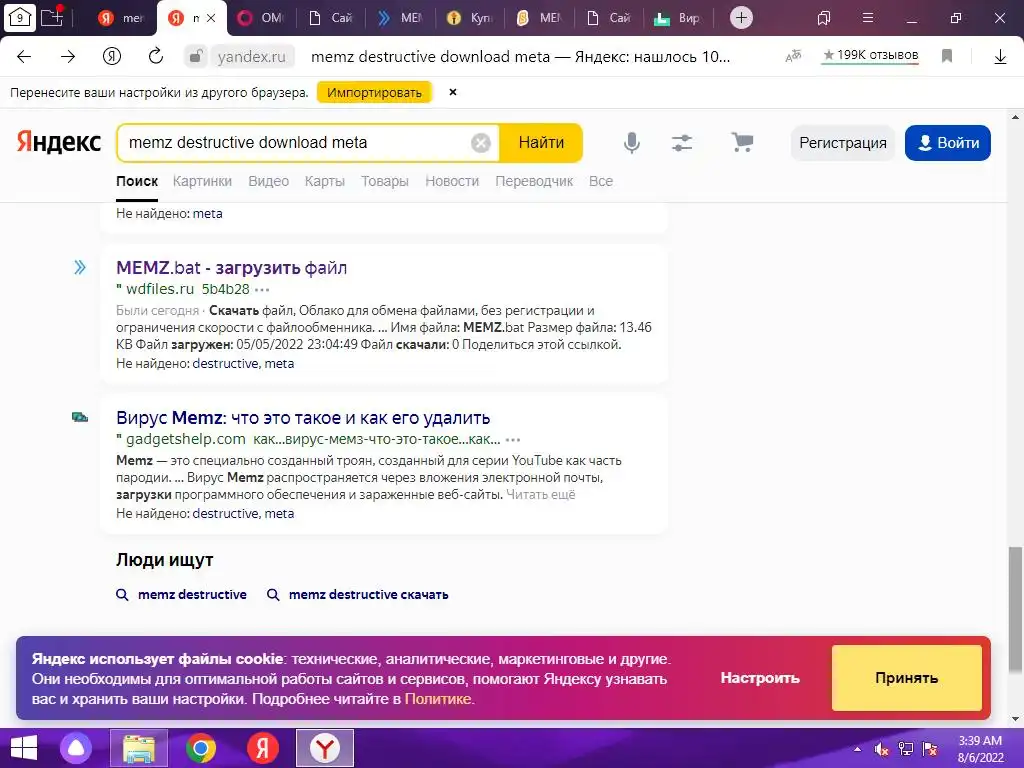Select the Поиск tab
This screenshot has width=1024, height=768.
click(x=137, y=182)
